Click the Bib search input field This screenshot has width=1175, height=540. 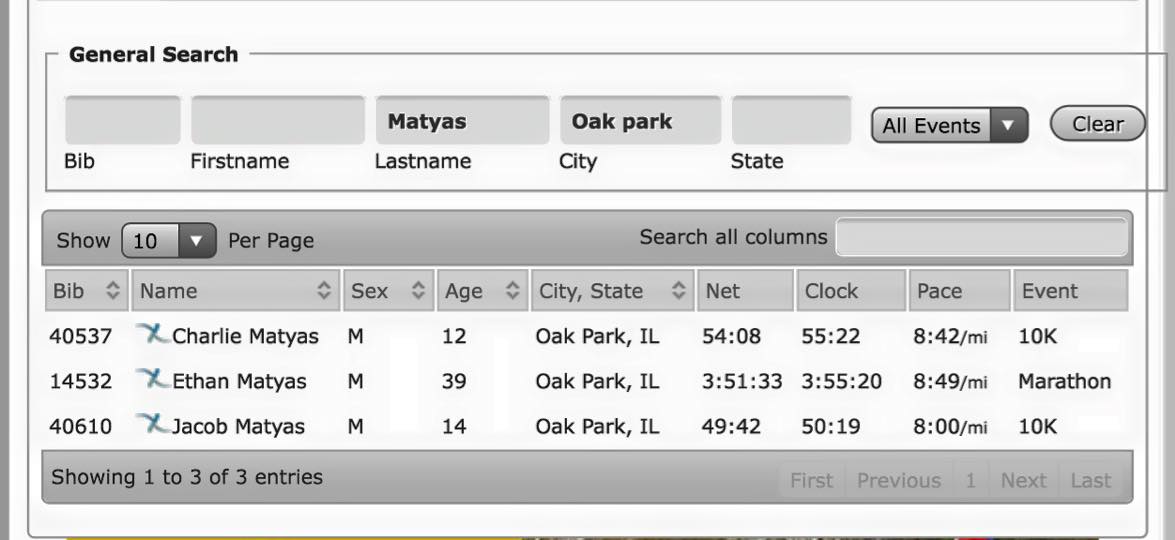click(122, 121)
